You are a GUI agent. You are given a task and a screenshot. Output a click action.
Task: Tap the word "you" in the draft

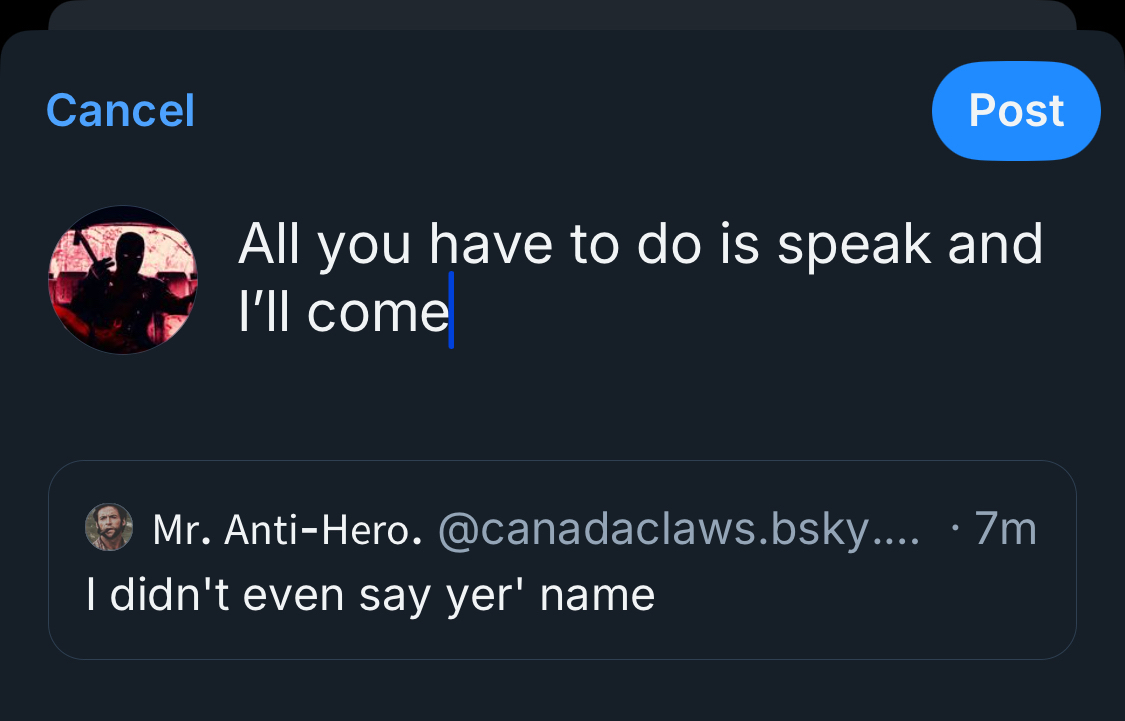click(365, 248)
